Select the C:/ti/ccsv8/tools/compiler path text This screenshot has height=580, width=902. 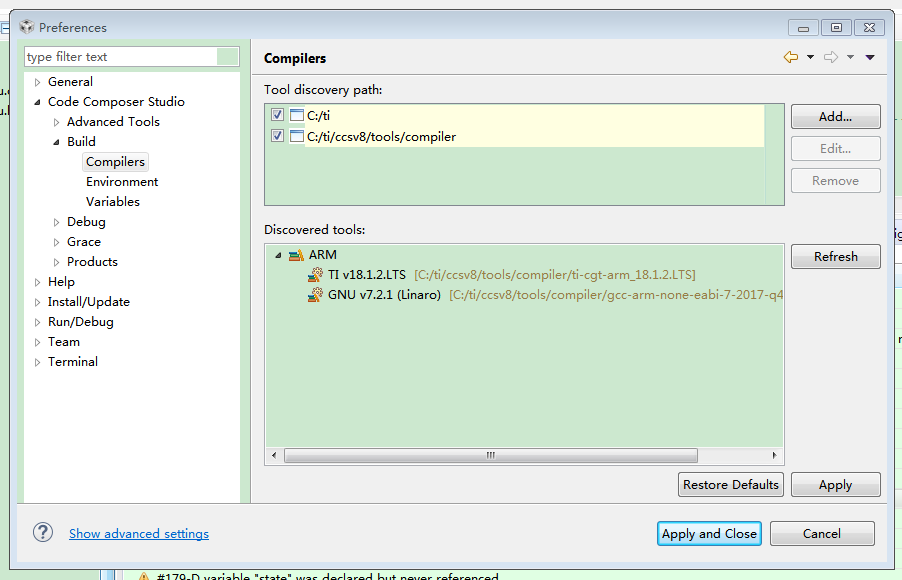[x=381, y=136]
